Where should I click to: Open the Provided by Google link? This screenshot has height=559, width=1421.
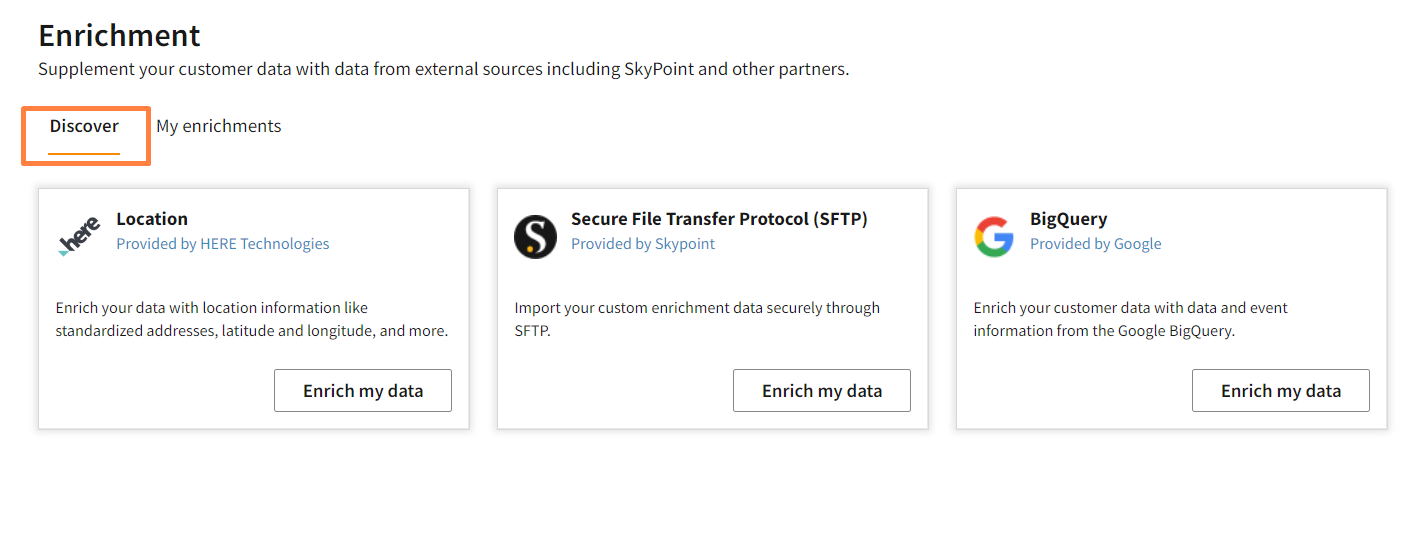pyautogui.click(x=1095, y=244)
